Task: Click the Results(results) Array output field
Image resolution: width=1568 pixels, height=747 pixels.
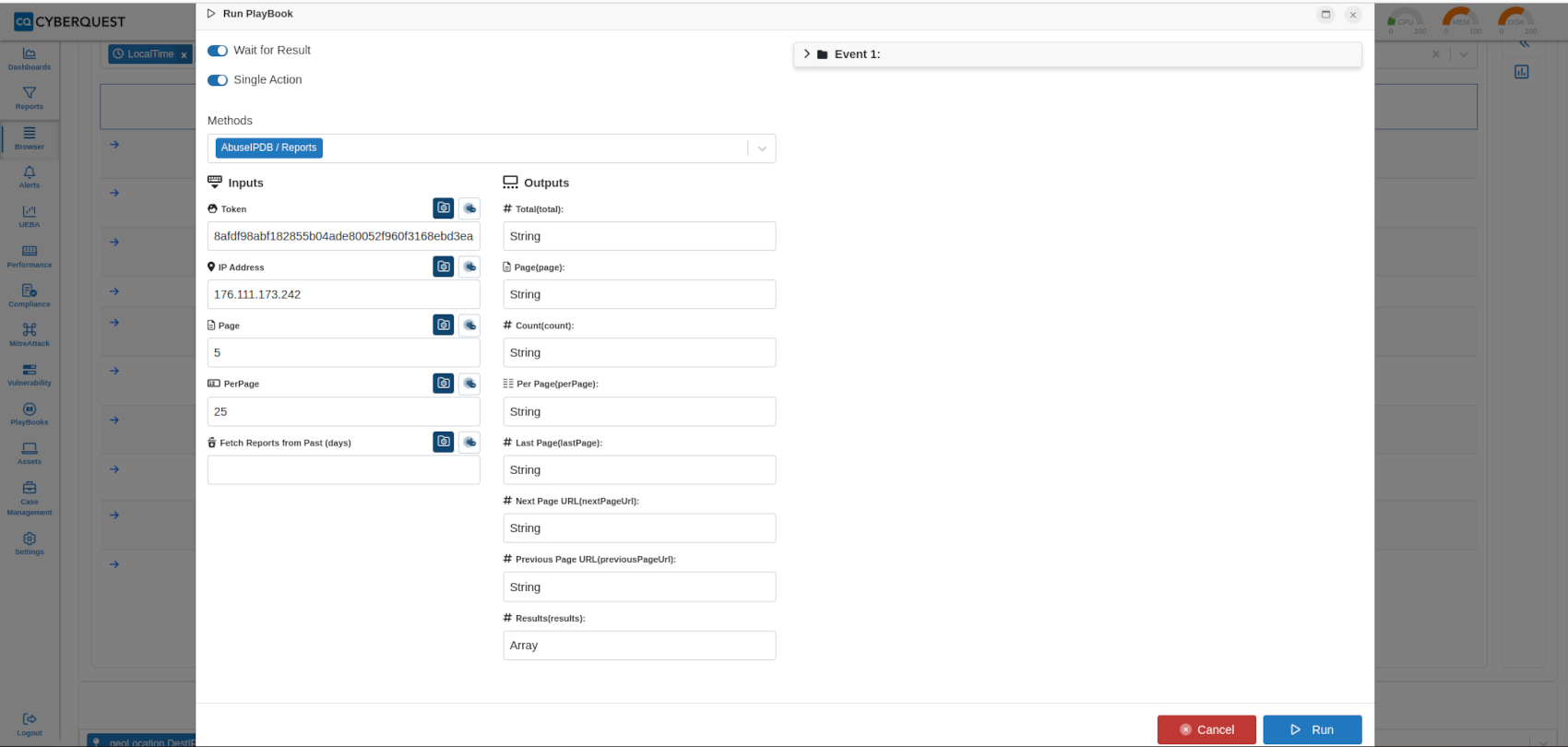Action: [x=639, y=646]
